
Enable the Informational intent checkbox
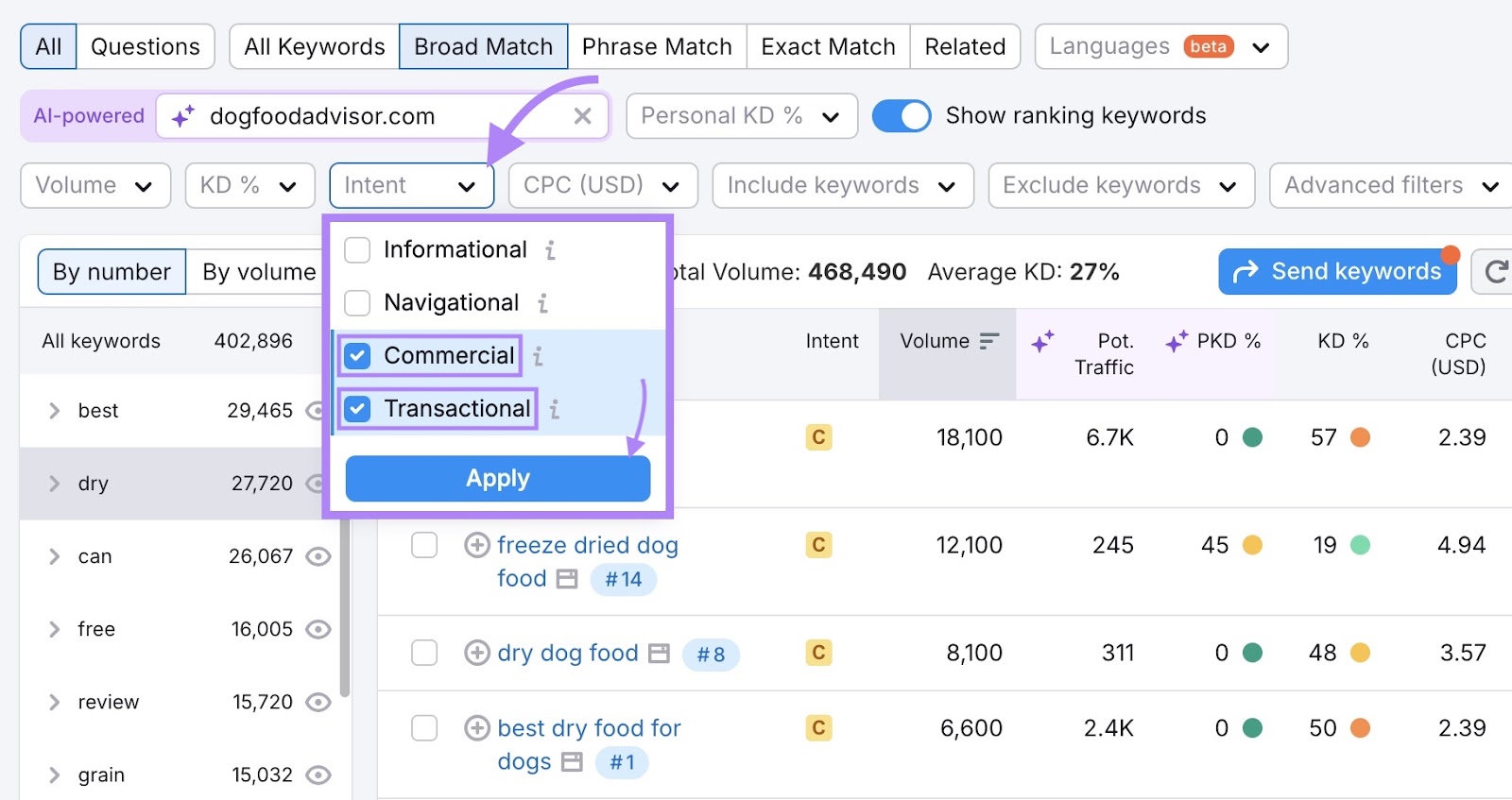tap(356, 249)
